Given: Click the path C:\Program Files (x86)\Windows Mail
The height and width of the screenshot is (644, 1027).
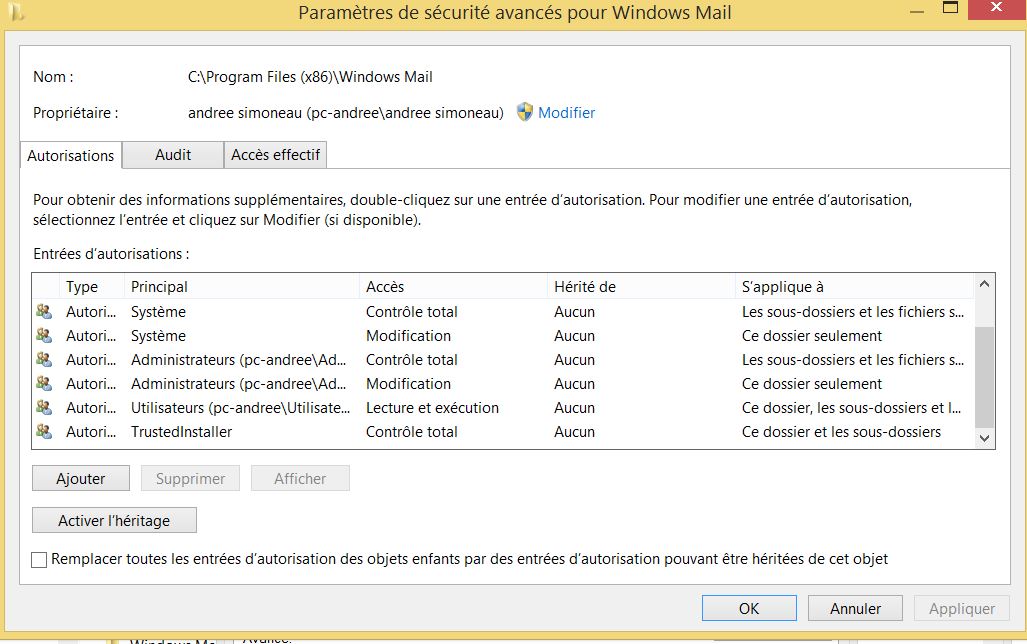Looking at the screenshot, I should (310, 77).
